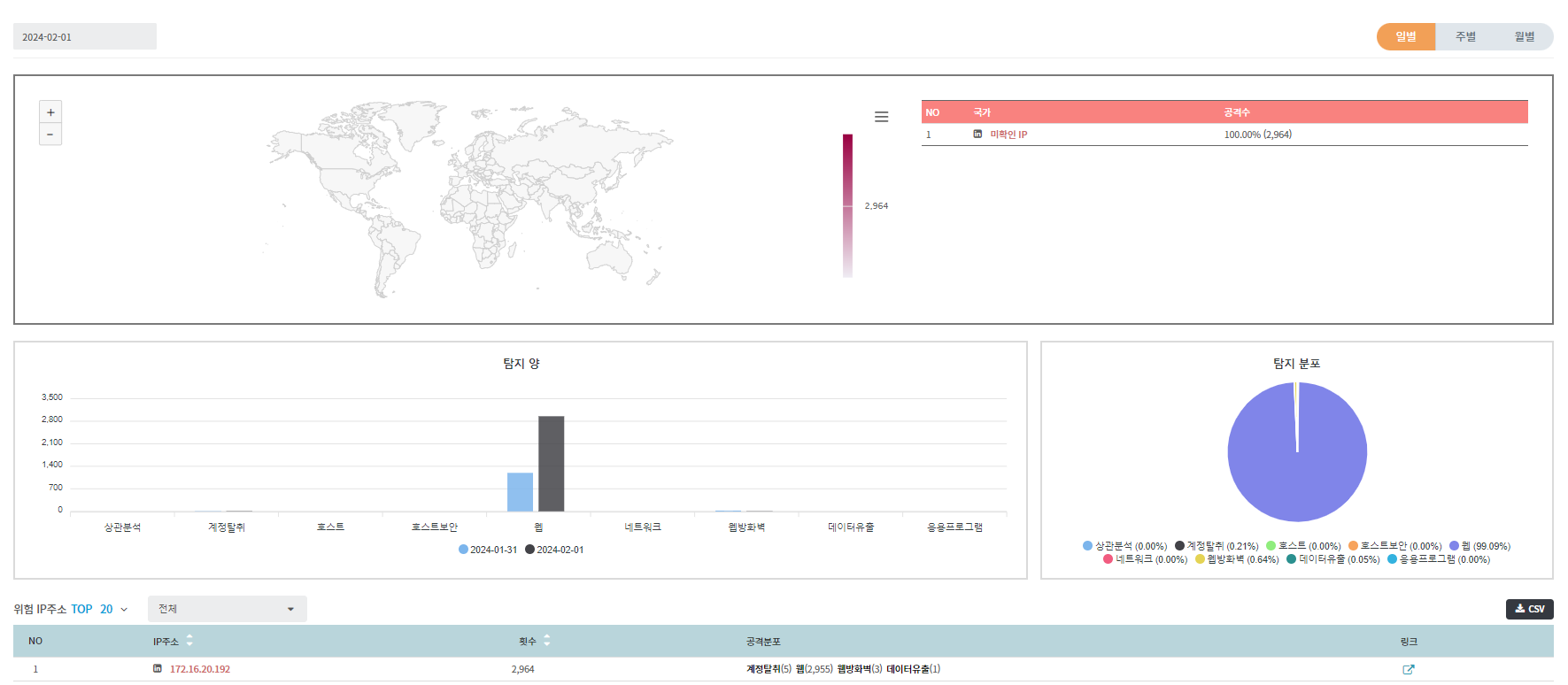Open the 172.16.20.192 IP address link

click(200, 669)
